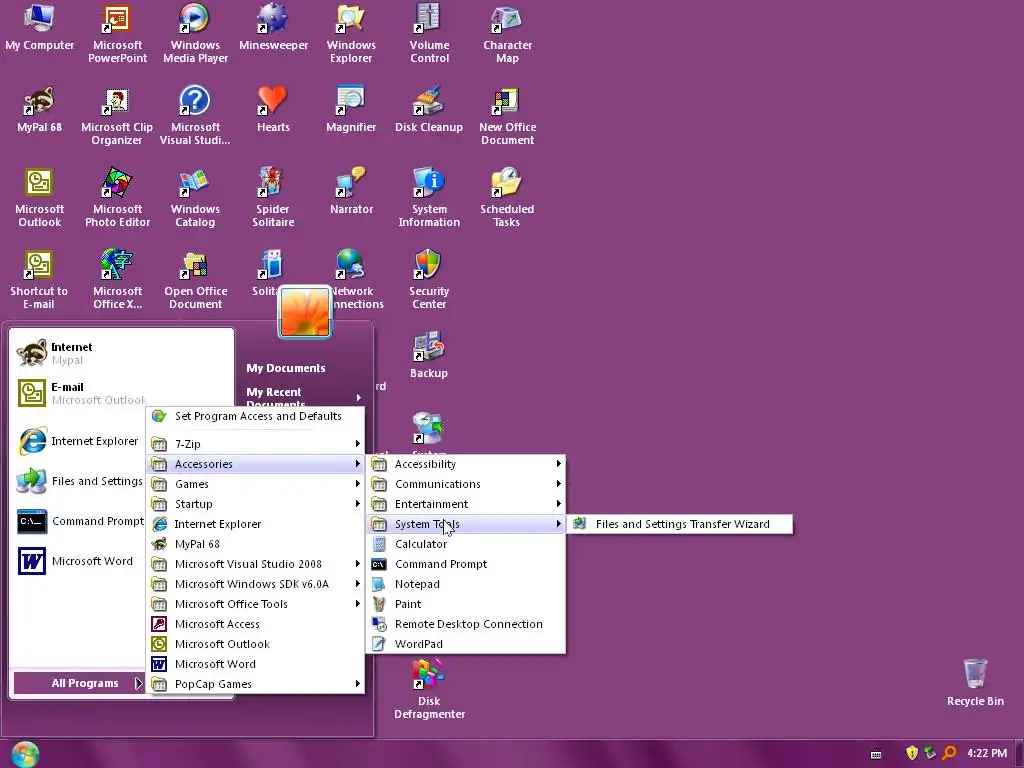Start Paint from Accessories menu
This screenshot has height=768, width=1024.
tap(466, 604)
